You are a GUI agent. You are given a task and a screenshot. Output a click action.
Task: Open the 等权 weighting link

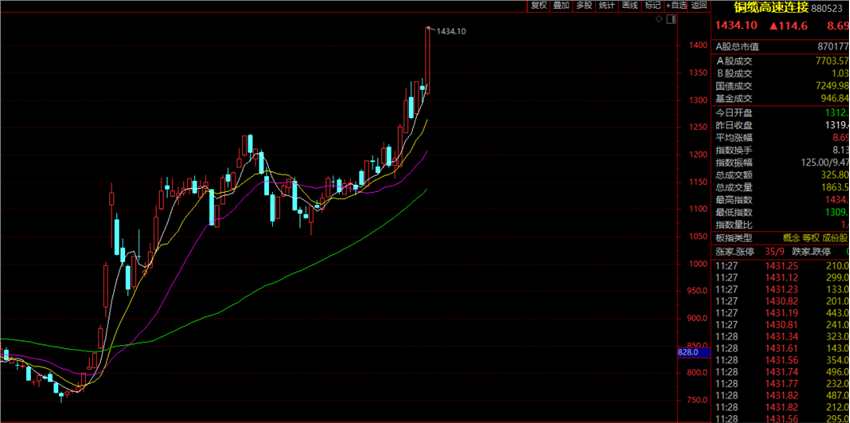[x=812, y=238]
